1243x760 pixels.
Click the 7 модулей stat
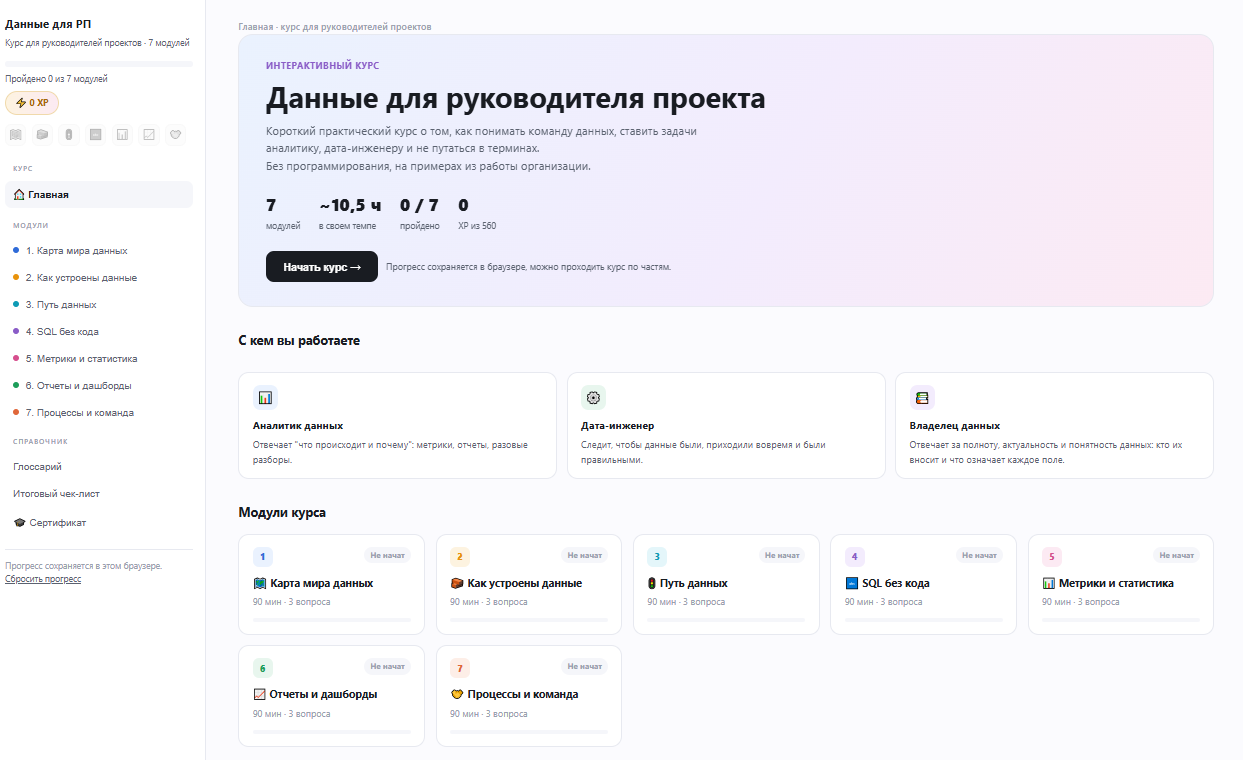click(x=283, y=214)
